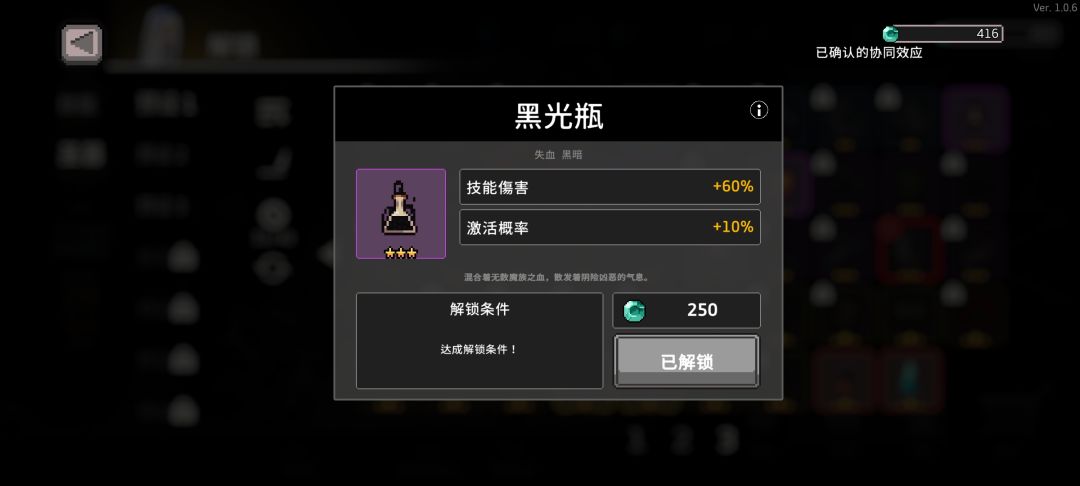Tap the 失血 tag under title
This screenshot has width=1080, height=486.
(545, 155)
